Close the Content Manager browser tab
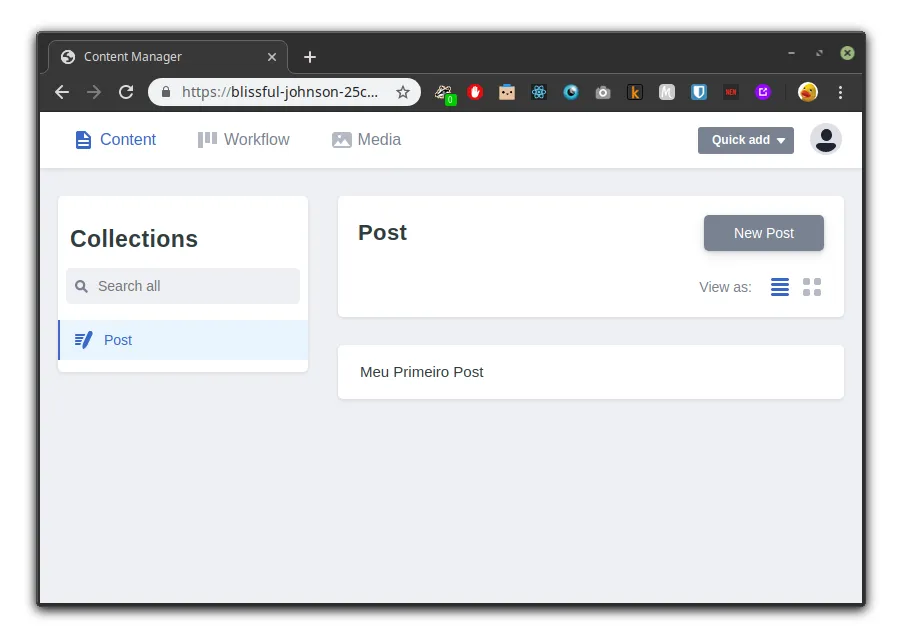 click(x=272, y=57)
